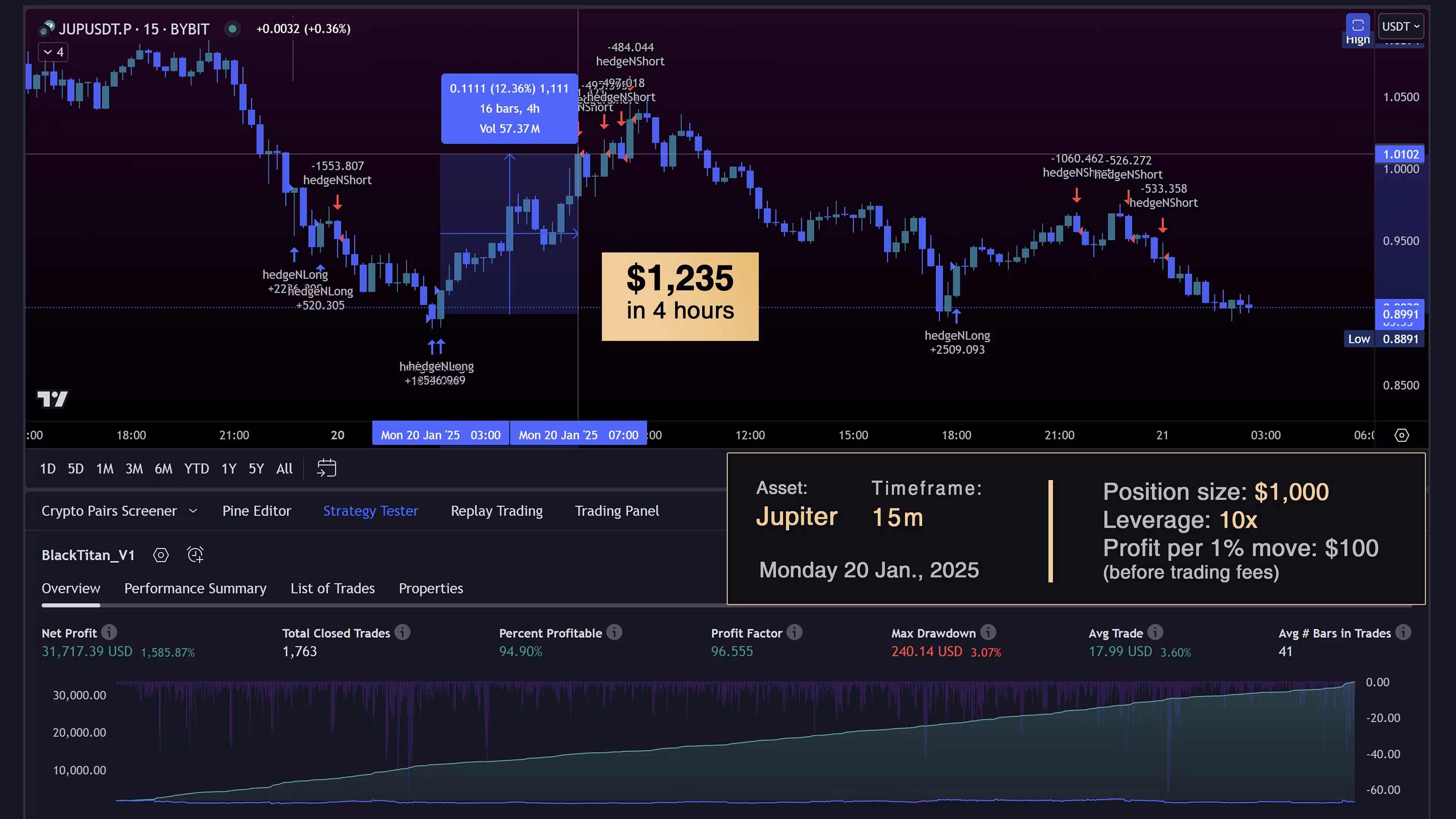
Task: Open the go-to-date calendar icon
Action: (x=327, y=468)
